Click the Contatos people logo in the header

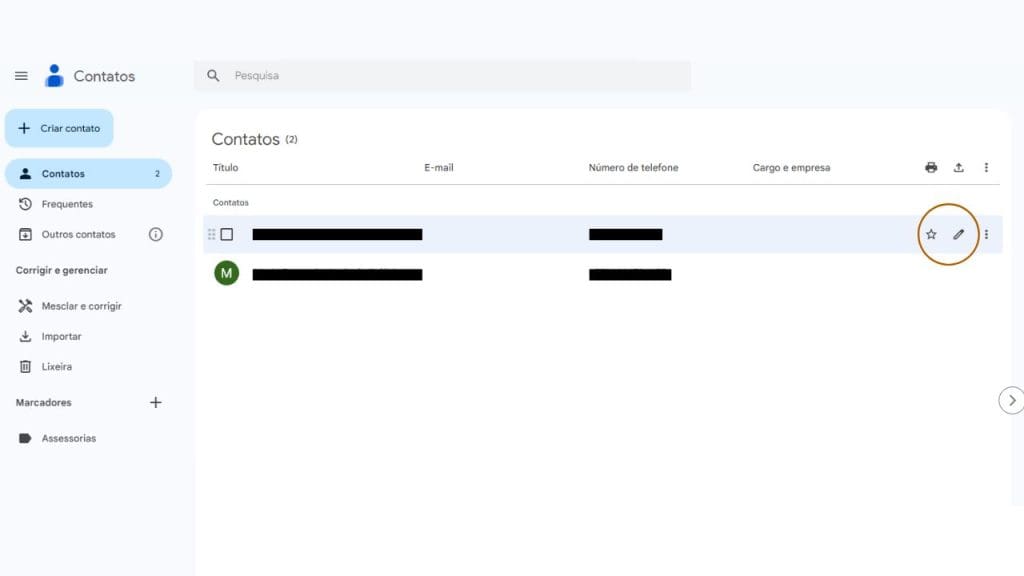pyautogui.click(x=54, y=75)
